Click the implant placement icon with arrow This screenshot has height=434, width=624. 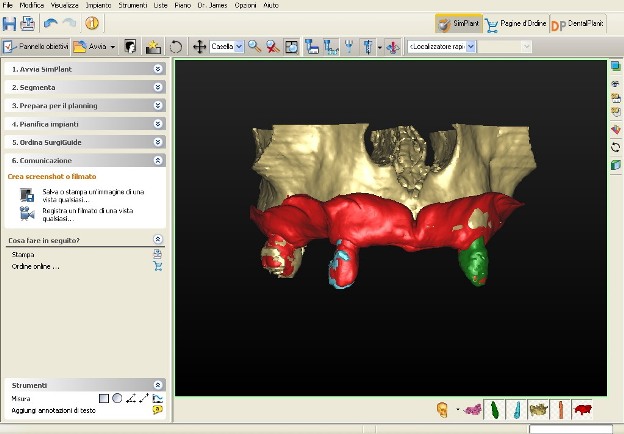point(367,47)
